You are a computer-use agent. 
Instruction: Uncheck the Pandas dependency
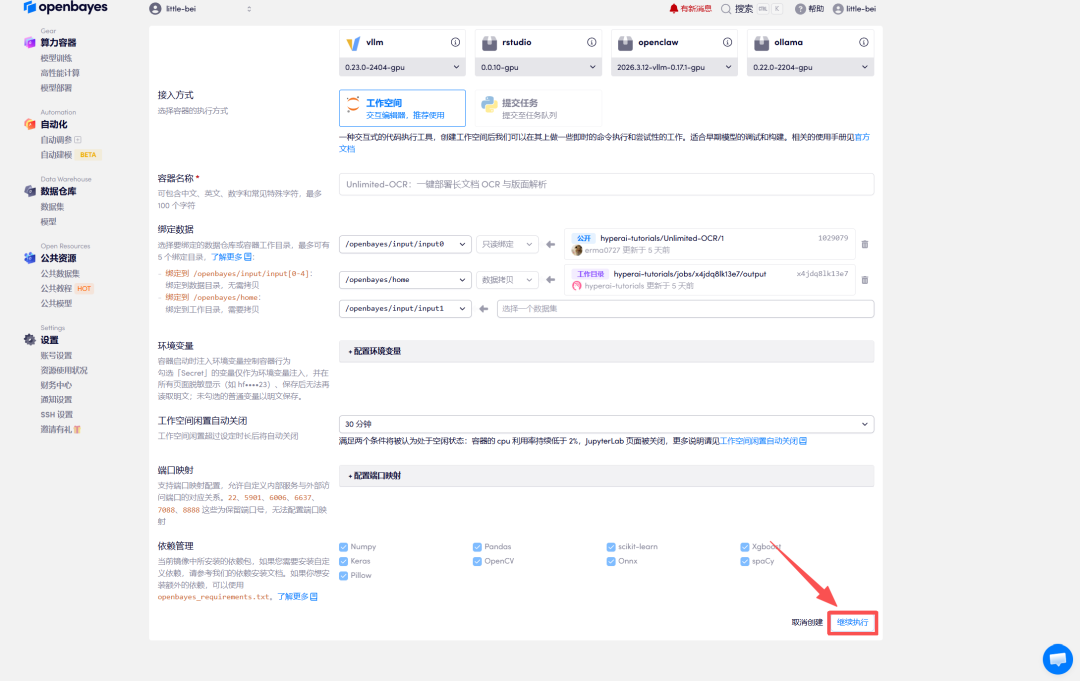[477, 547]
